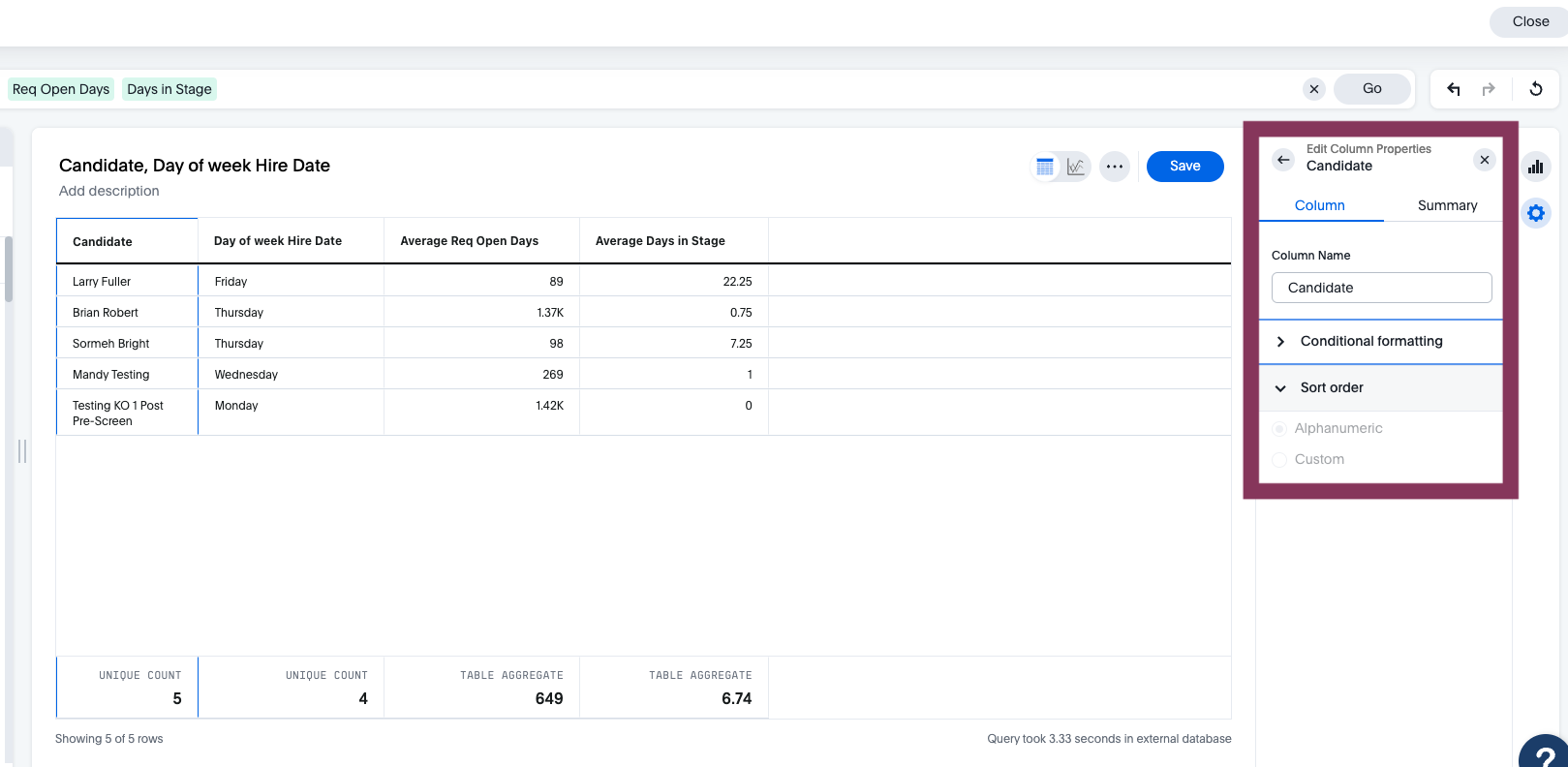Screen dimensions: 1568x767
Task: Go back with the arrow in Edit Column Properties
Action: coord(1283,160)
